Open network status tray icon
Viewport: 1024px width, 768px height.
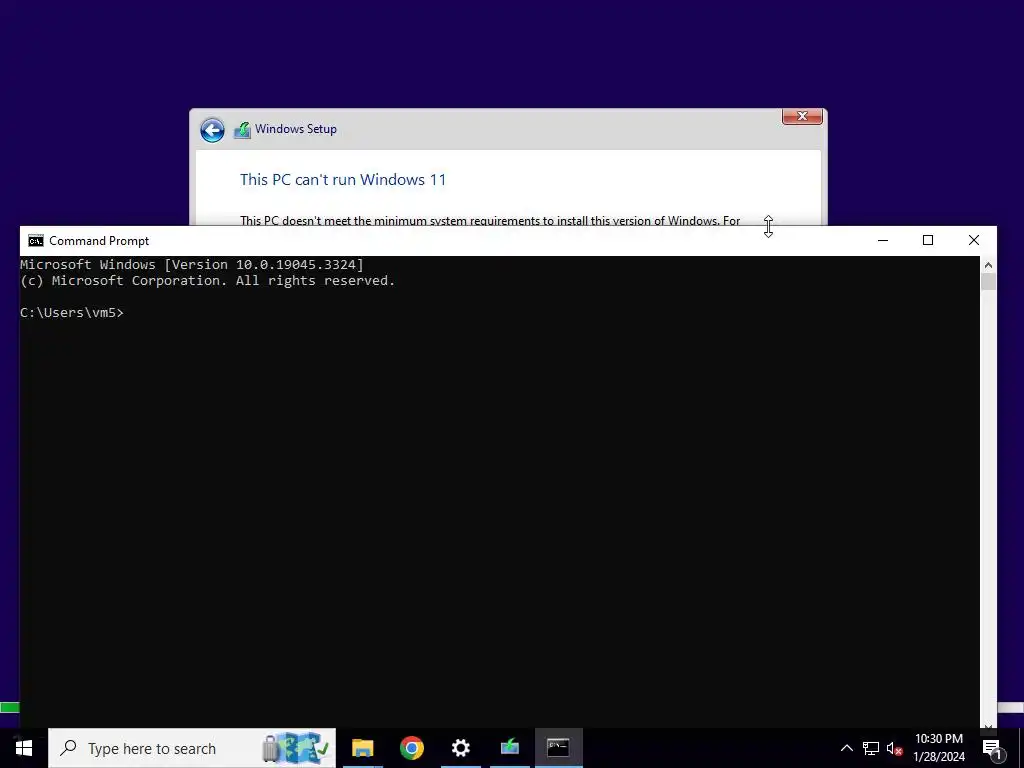(x=871, y=748)
